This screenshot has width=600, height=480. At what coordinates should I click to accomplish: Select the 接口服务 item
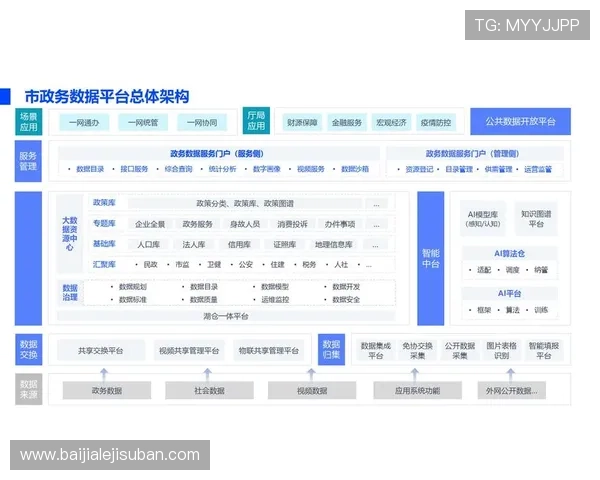[x=134, y=169]
